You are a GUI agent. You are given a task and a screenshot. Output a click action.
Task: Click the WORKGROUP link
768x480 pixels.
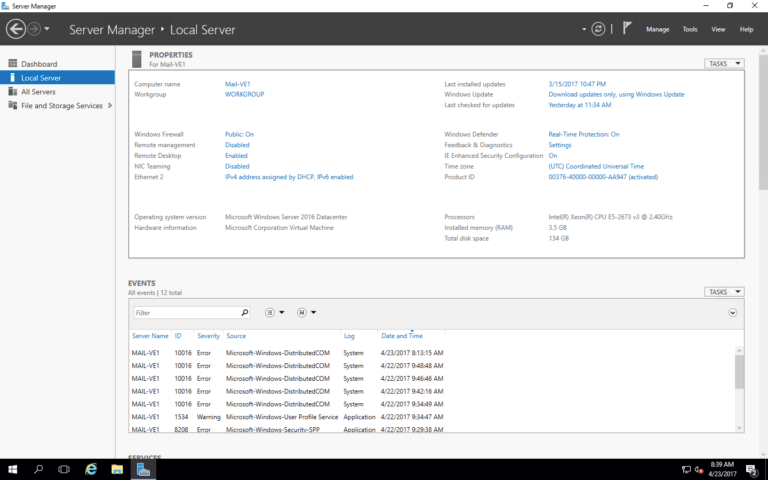(244, 94)
